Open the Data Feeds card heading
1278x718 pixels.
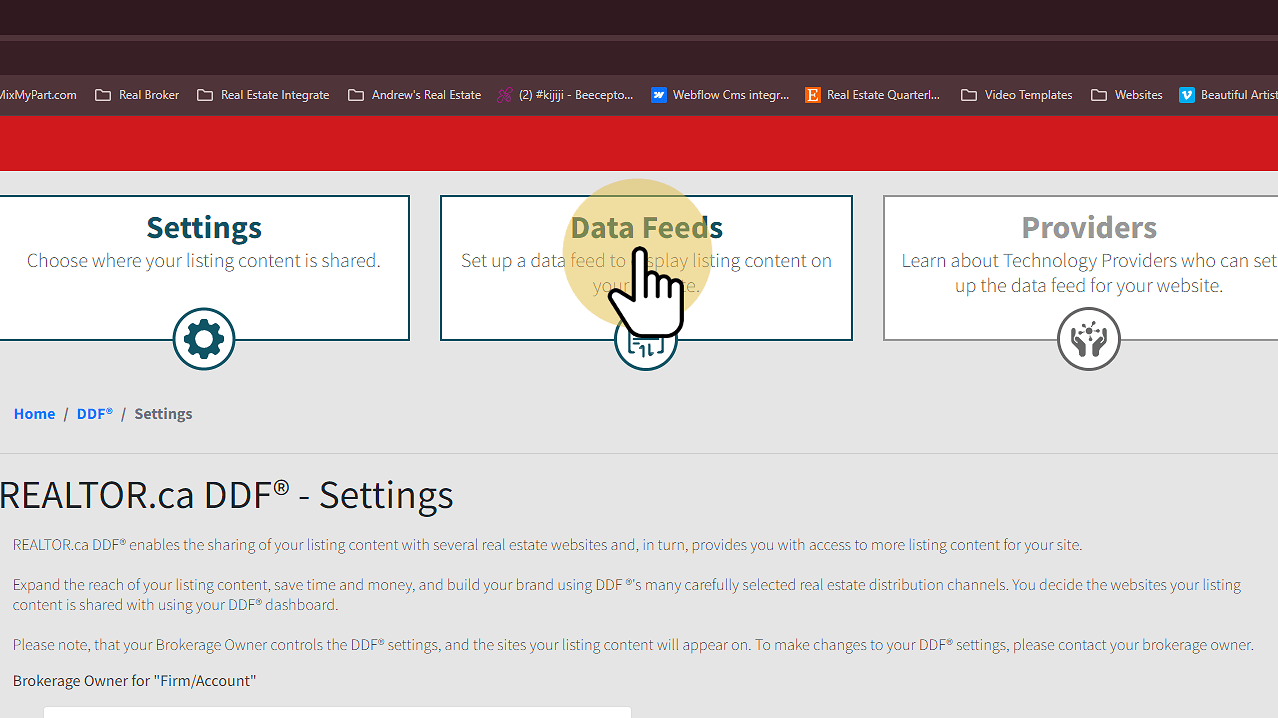pyautogui.click(x=647, y=227)
